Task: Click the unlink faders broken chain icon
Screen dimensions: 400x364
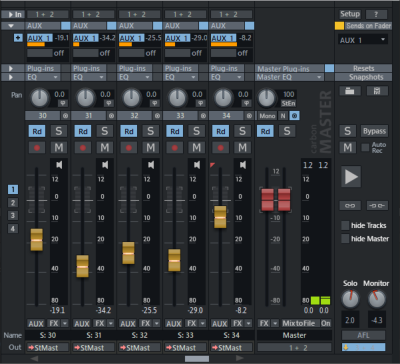Action: click(x=377, y=206)
